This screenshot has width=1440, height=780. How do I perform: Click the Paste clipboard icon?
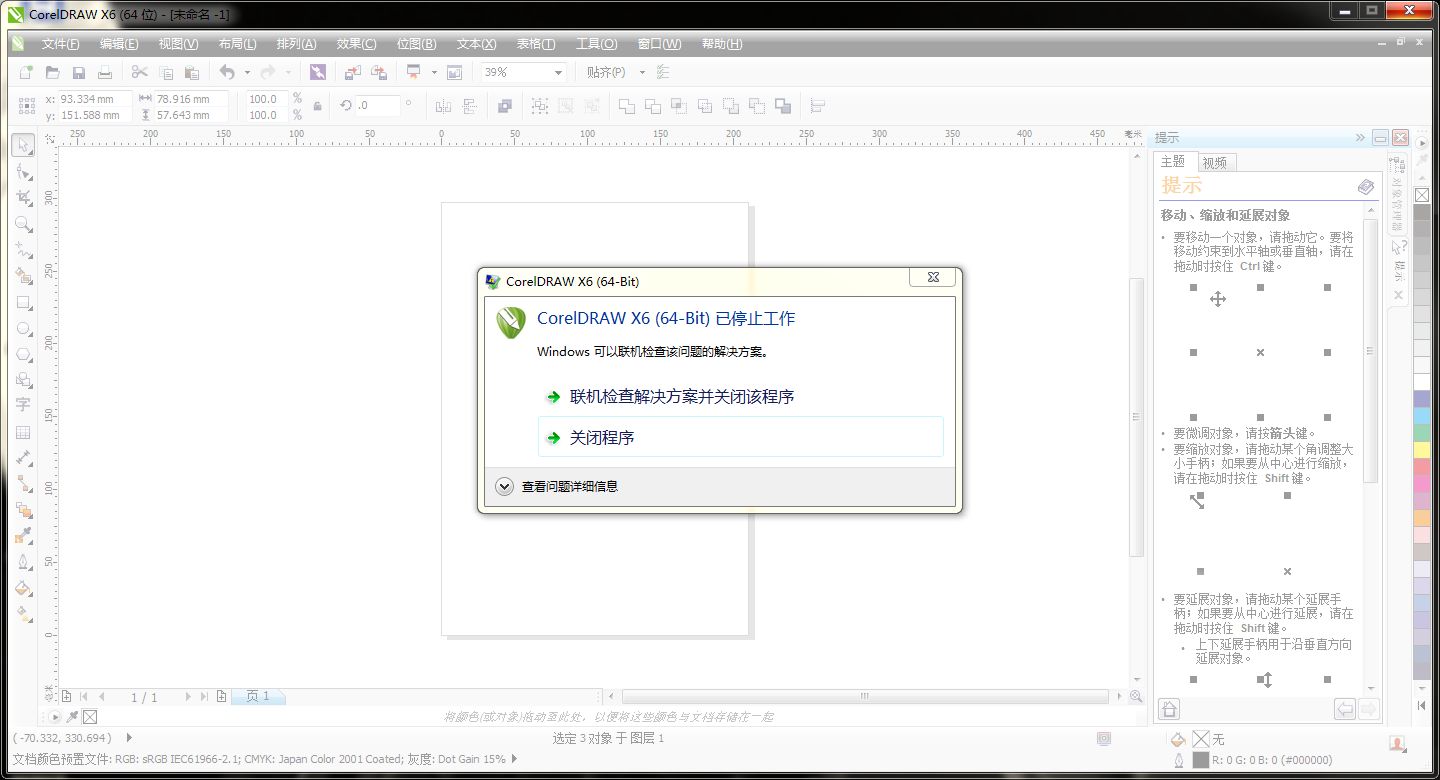pos(192,72)
